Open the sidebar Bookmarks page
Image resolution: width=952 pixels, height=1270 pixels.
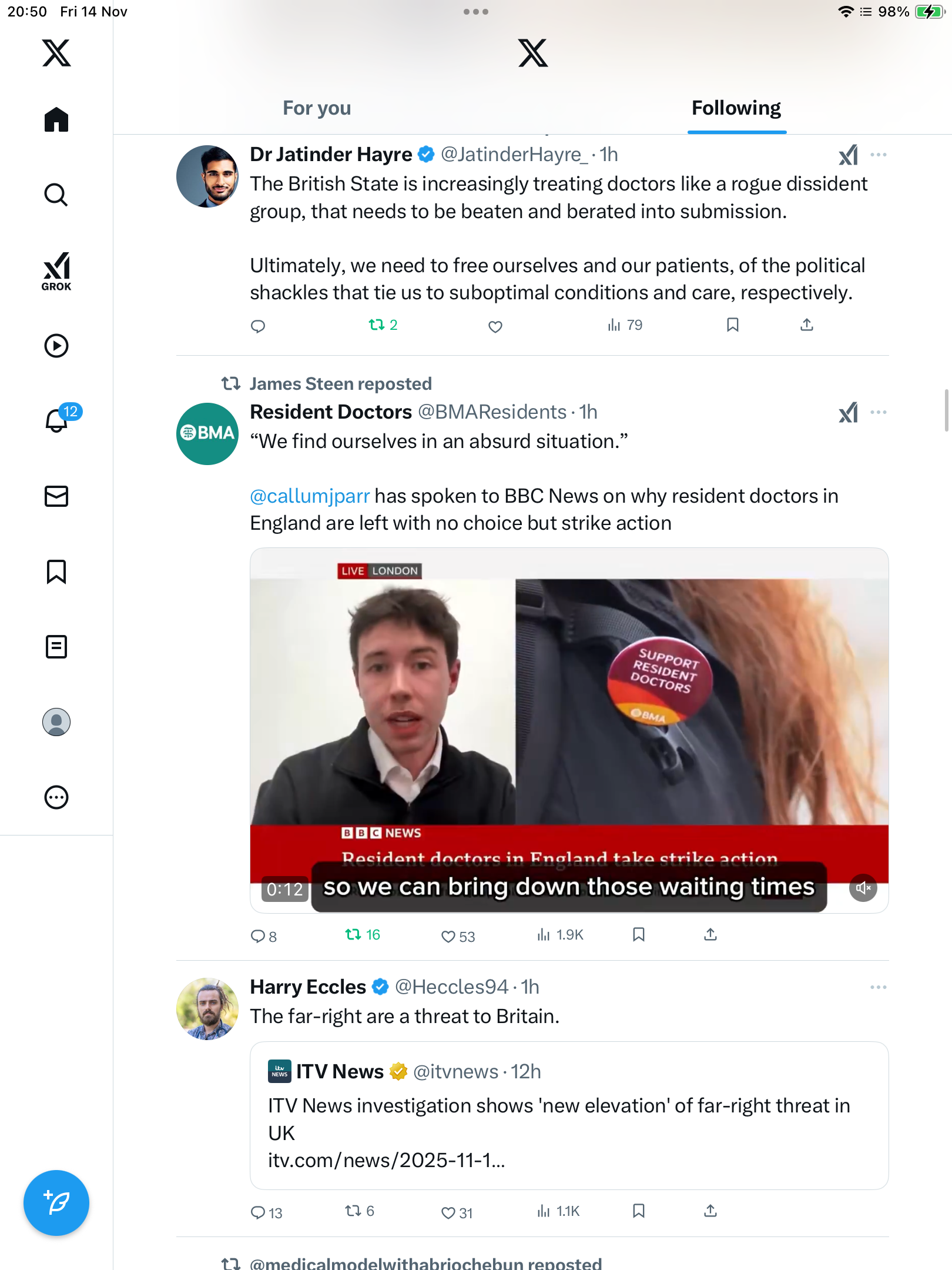point(56,571)
